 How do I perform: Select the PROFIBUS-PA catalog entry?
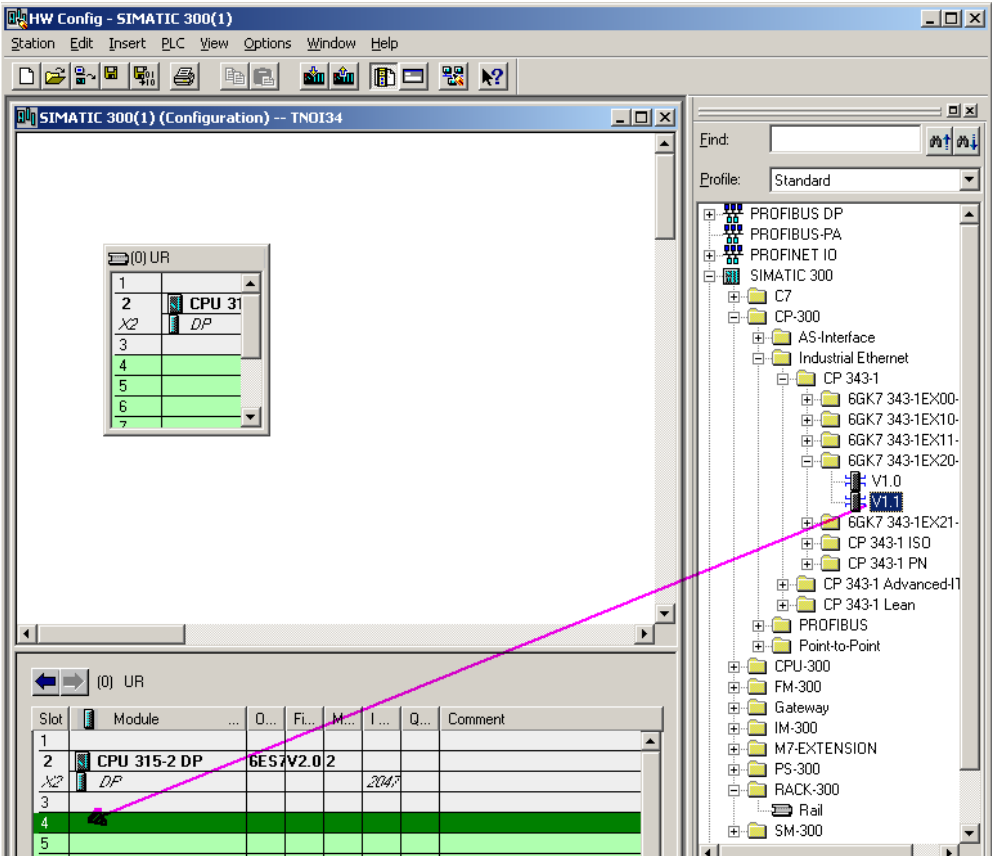(795, 234)
